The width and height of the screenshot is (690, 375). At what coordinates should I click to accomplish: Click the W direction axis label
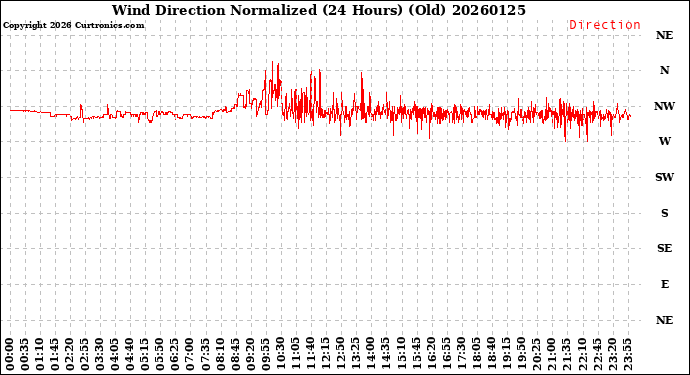click(664, 141)
